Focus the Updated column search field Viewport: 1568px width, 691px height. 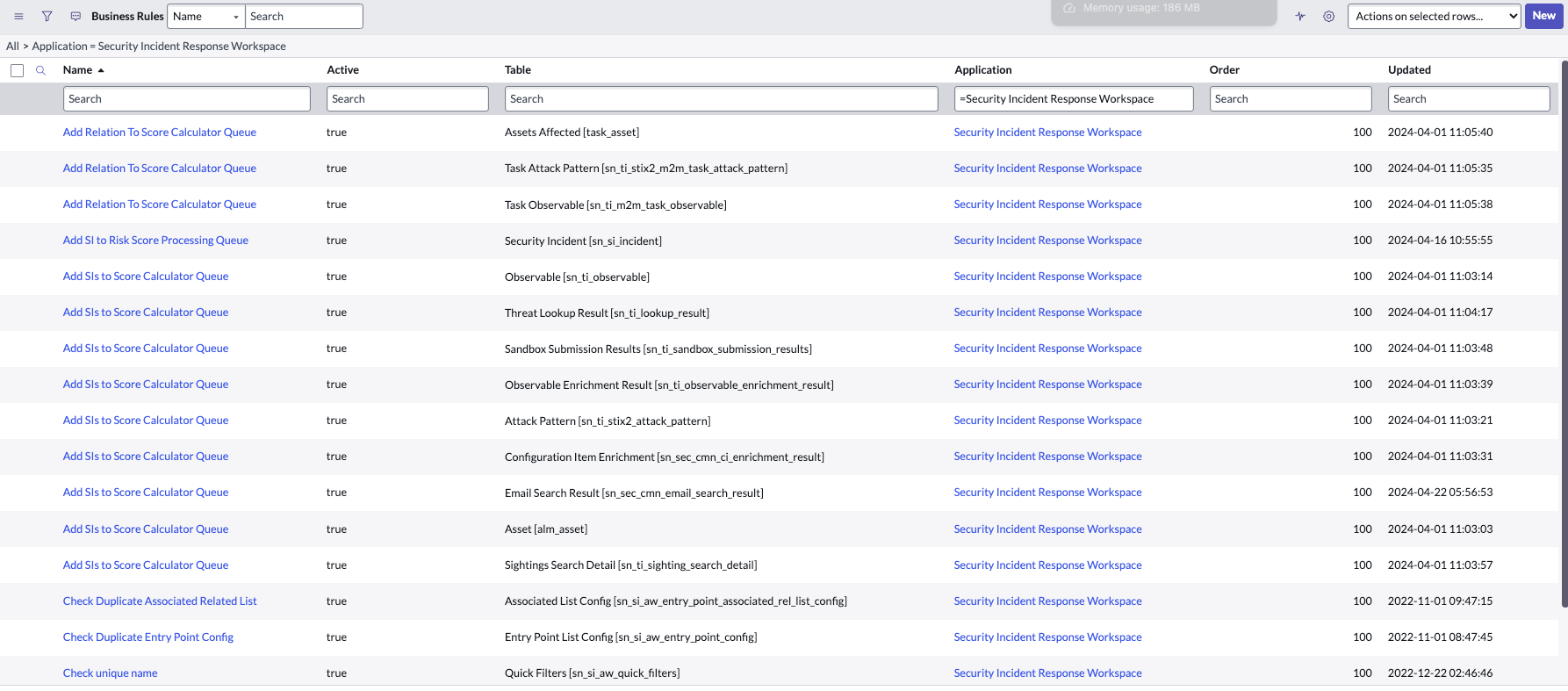click(x=1469, y=99)
